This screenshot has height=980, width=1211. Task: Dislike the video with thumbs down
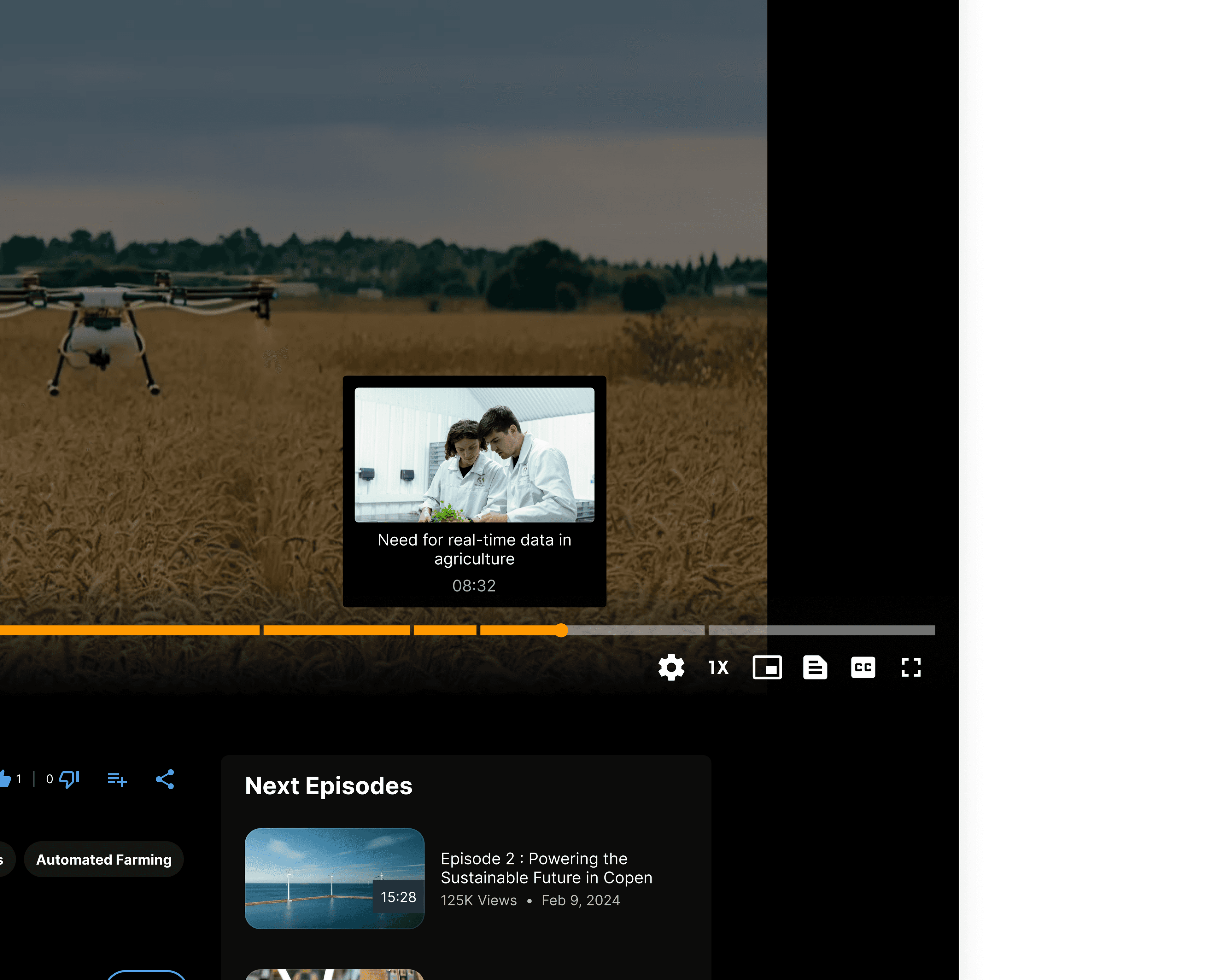[69, 779]
